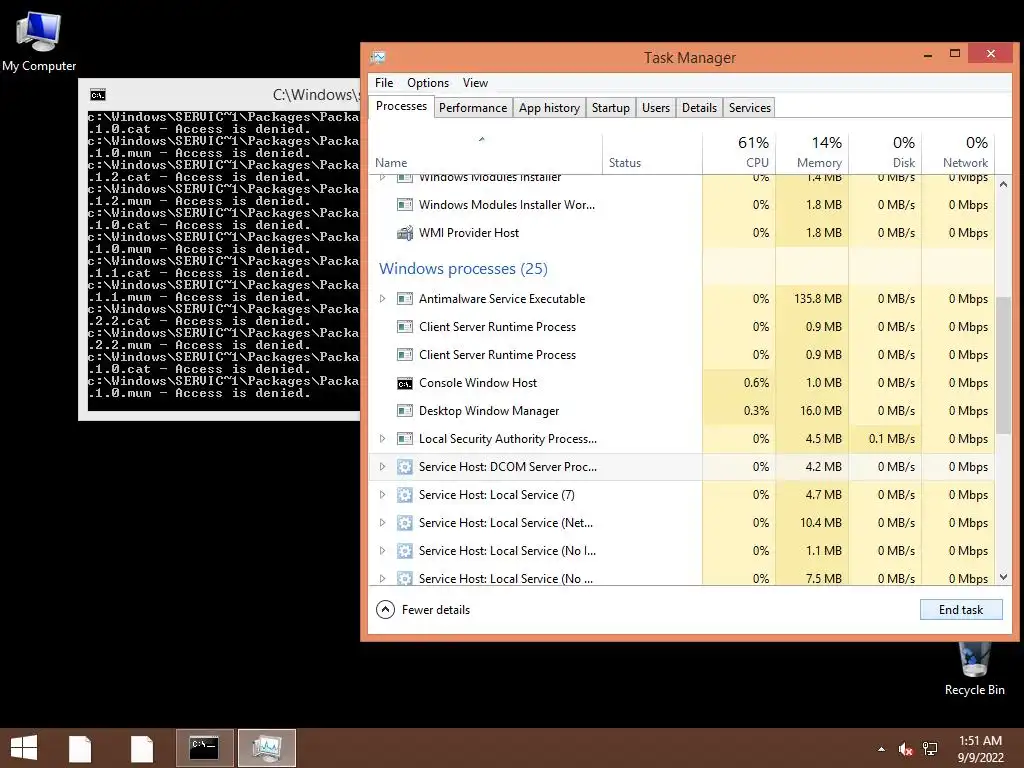
Task: Sort by the Memory column header
Action: (x=812, y=153)
